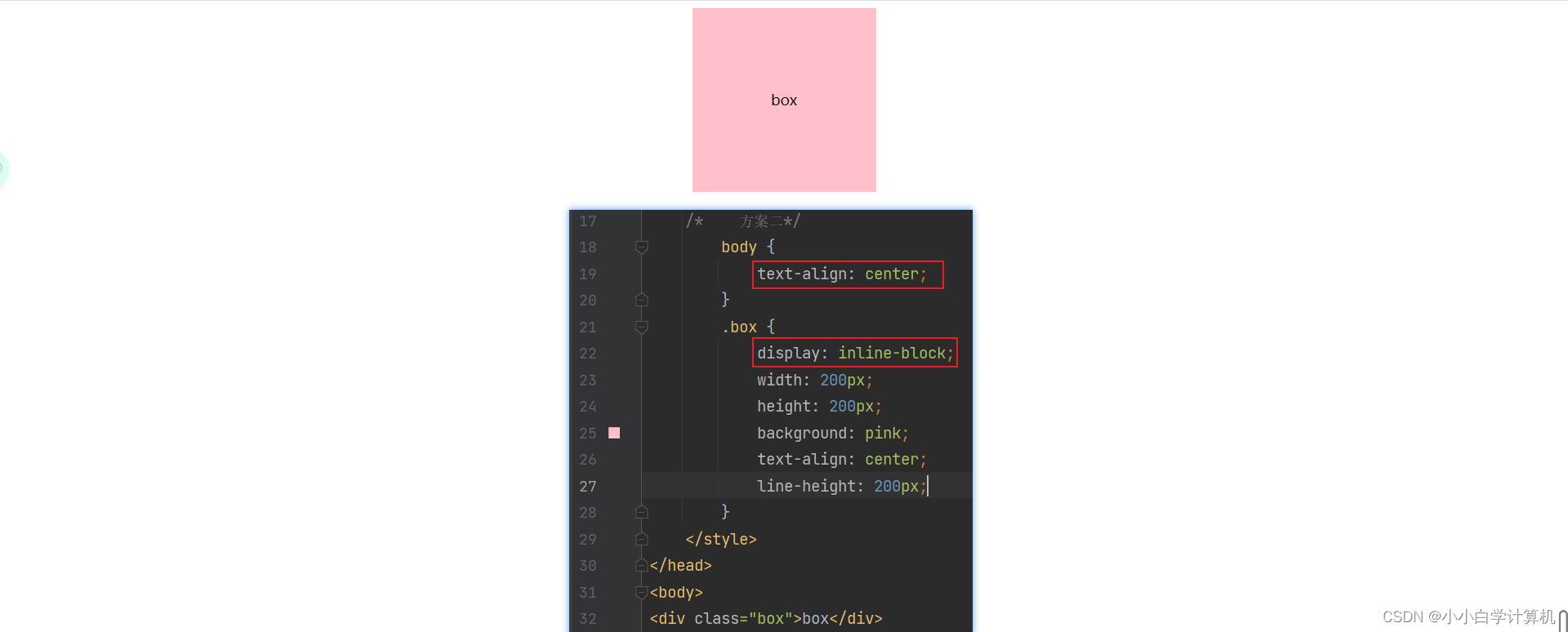Click the pink box preview with text 'box'
1568x632 pixels.
(x=784, y=100)
